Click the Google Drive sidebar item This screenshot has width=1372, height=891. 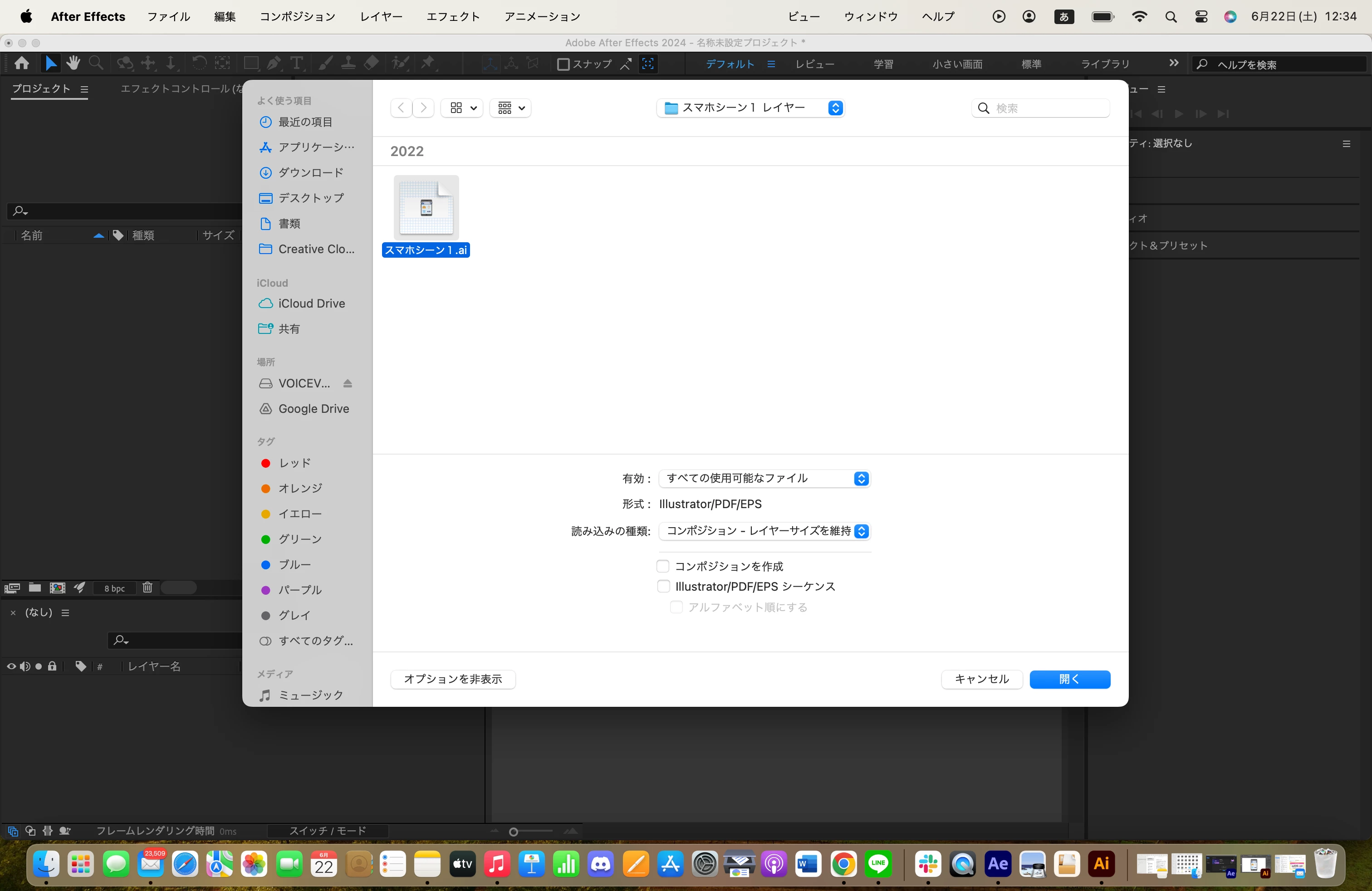[313, 409]
